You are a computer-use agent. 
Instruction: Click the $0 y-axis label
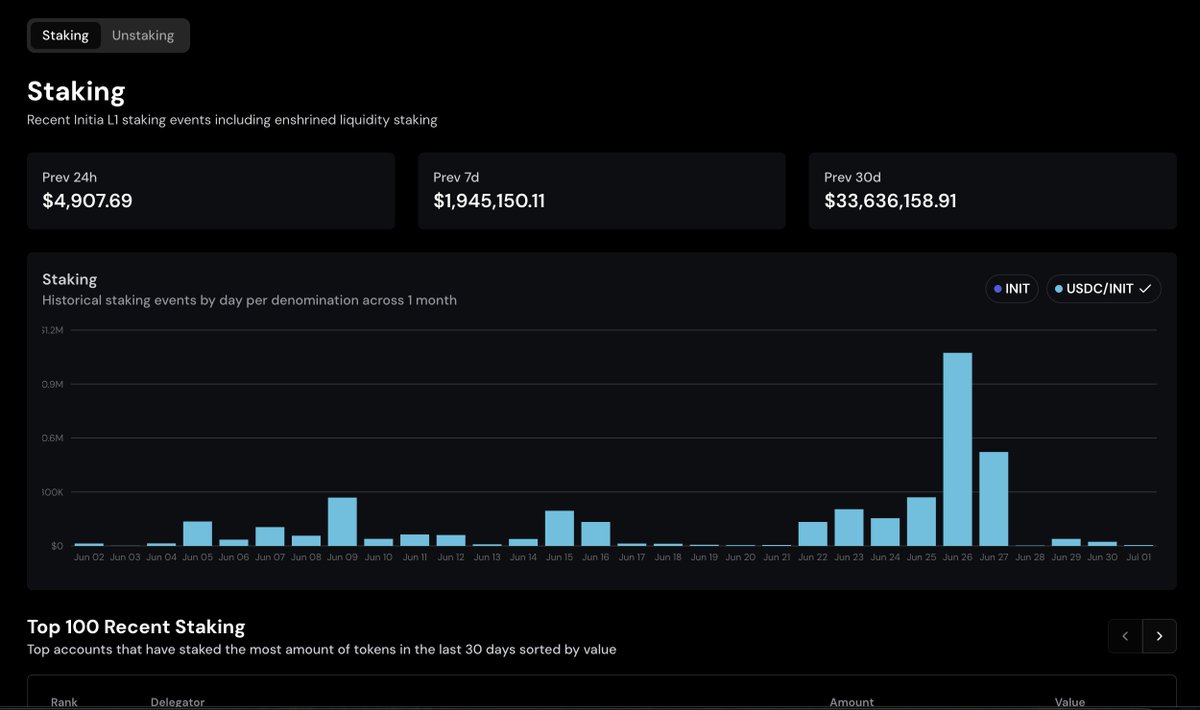[56, 546]
